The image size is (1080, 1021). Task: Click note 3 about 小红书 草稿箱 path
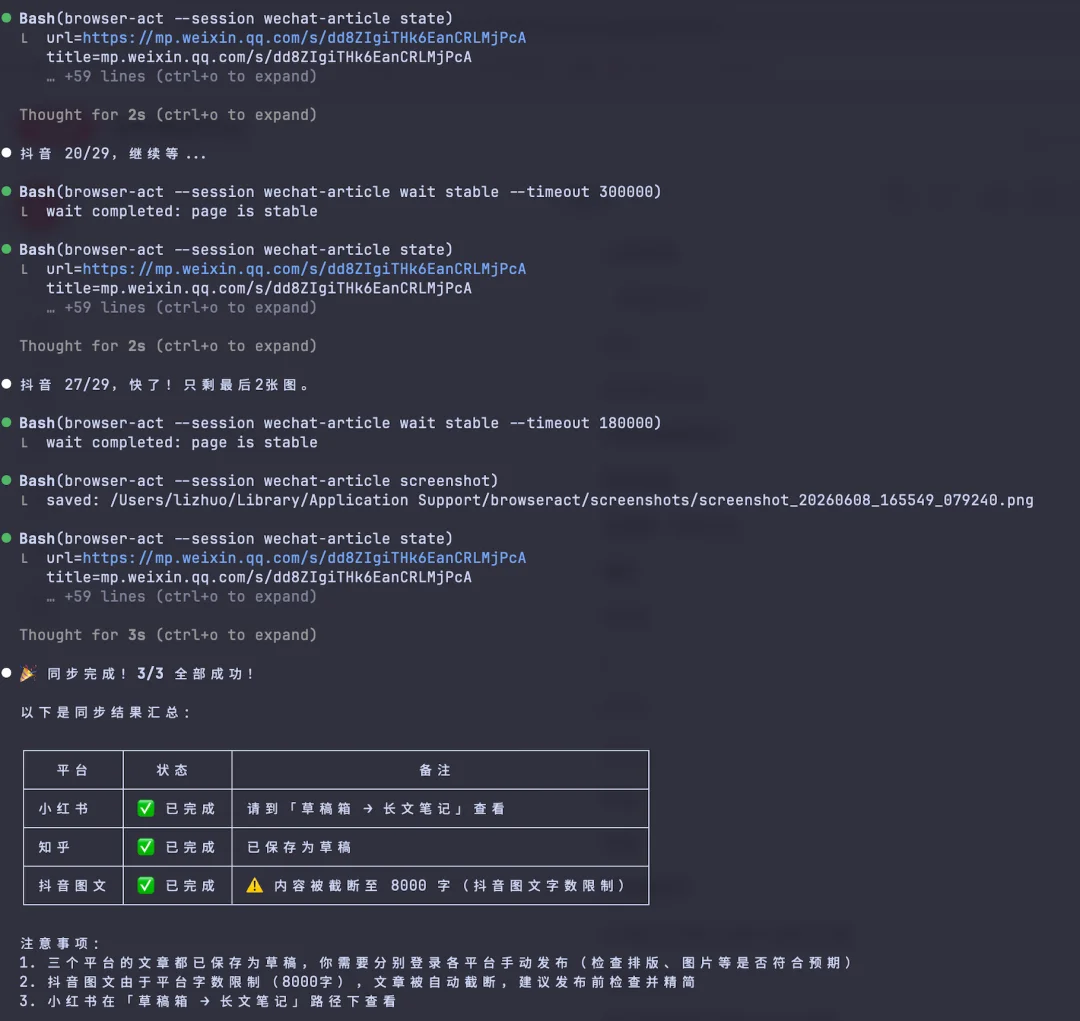point(208,1001)
